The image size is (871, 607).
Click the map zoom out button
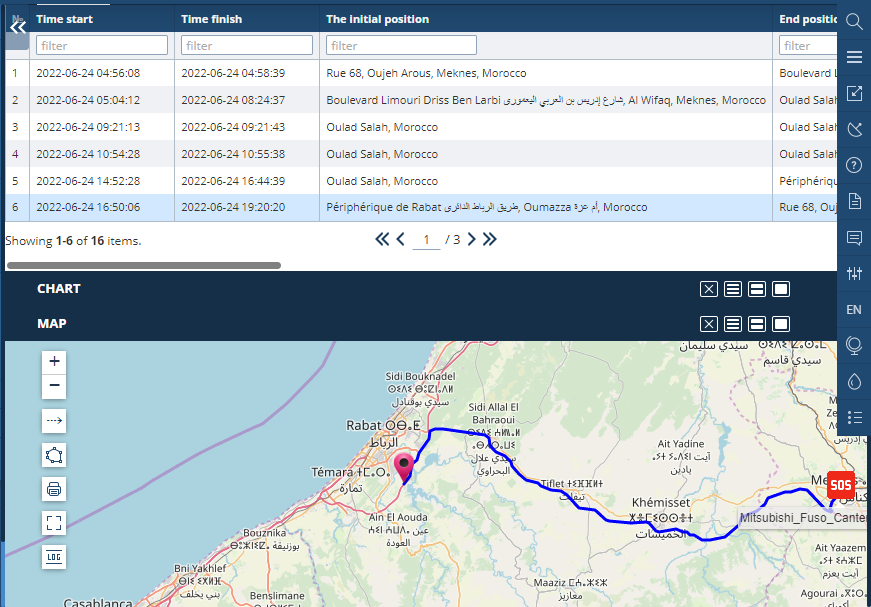pos(54,386)
